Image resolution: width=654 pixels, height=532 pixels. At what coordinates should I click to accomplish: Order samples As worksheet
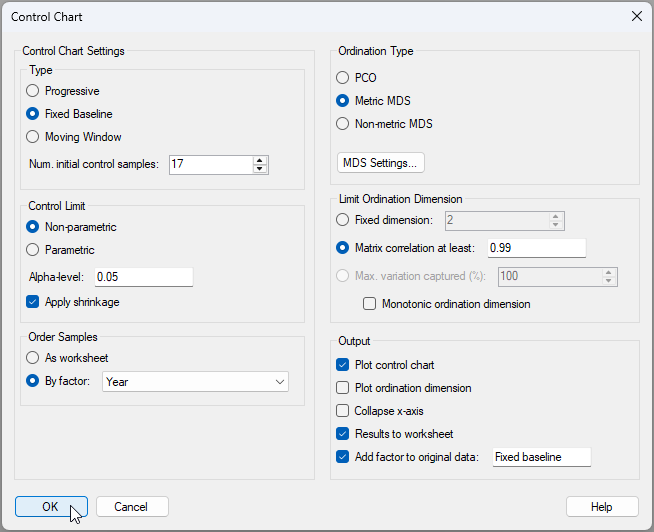[33, 358]
